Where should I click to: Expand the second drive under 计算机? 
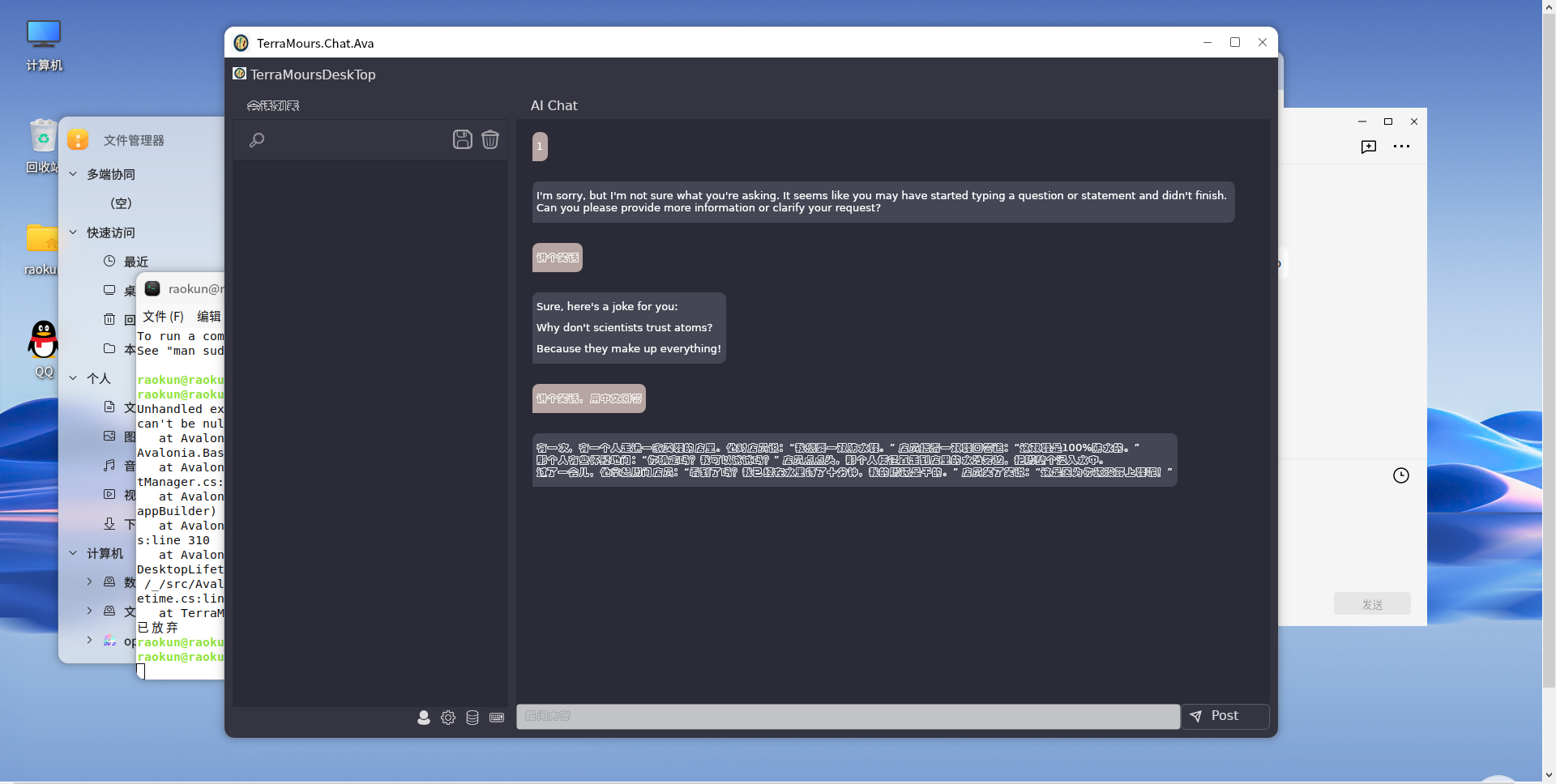click(x=90, y=611)
